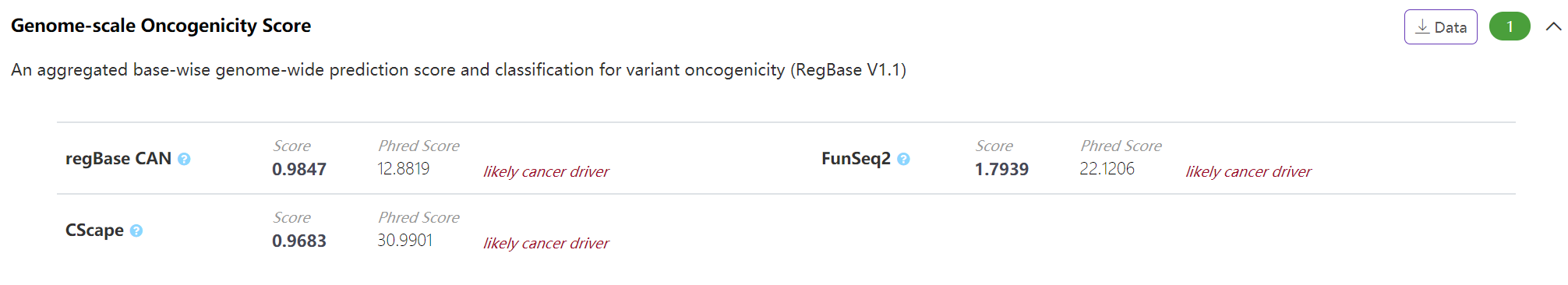1568x285 pixels.
Task: Click regBase CAN likely cancer driver text
Action: click(546, 171)
